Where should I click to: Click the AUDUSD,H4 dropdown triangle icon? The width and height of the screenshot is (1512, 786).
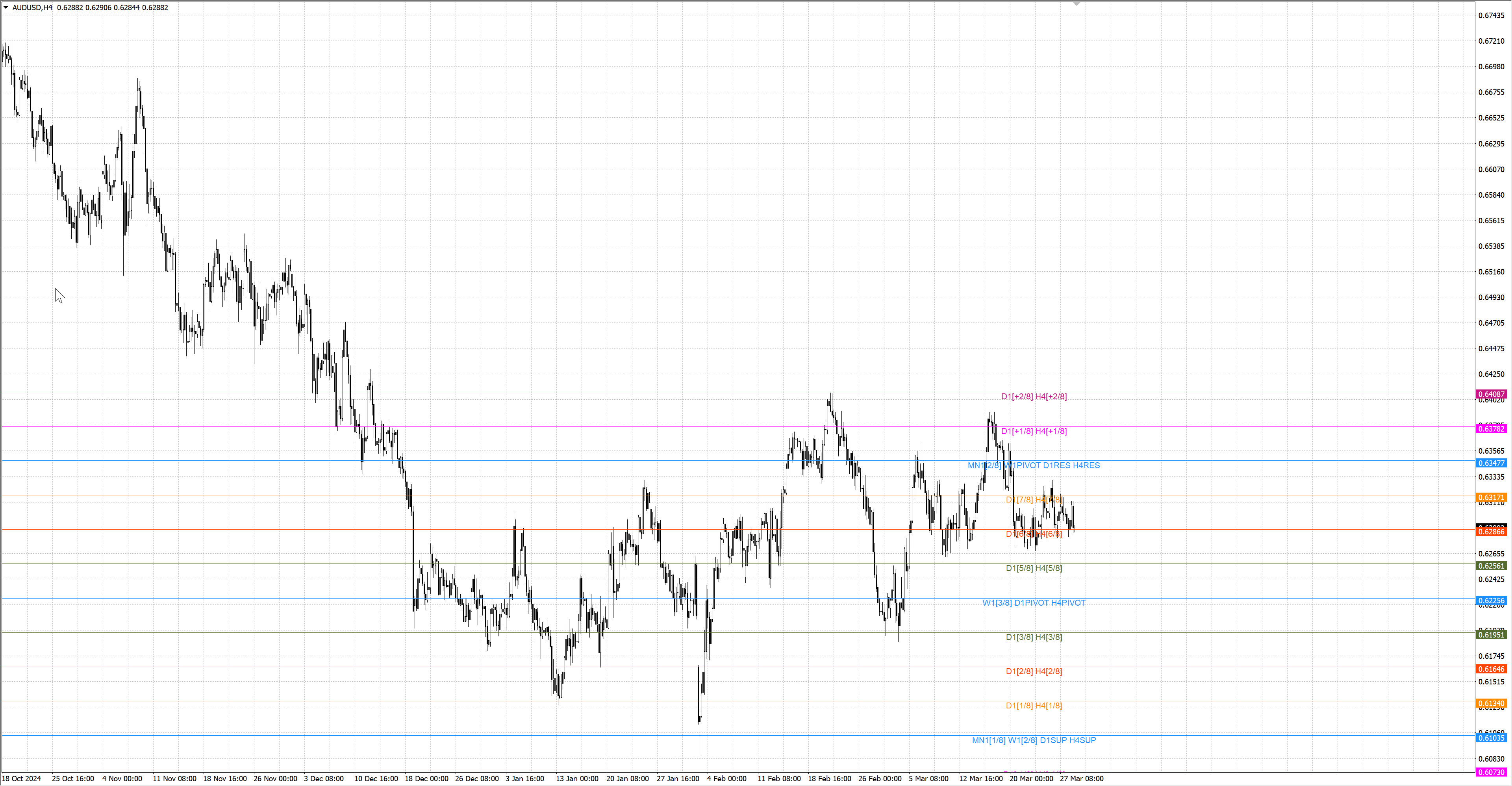(x=6, y=7)
